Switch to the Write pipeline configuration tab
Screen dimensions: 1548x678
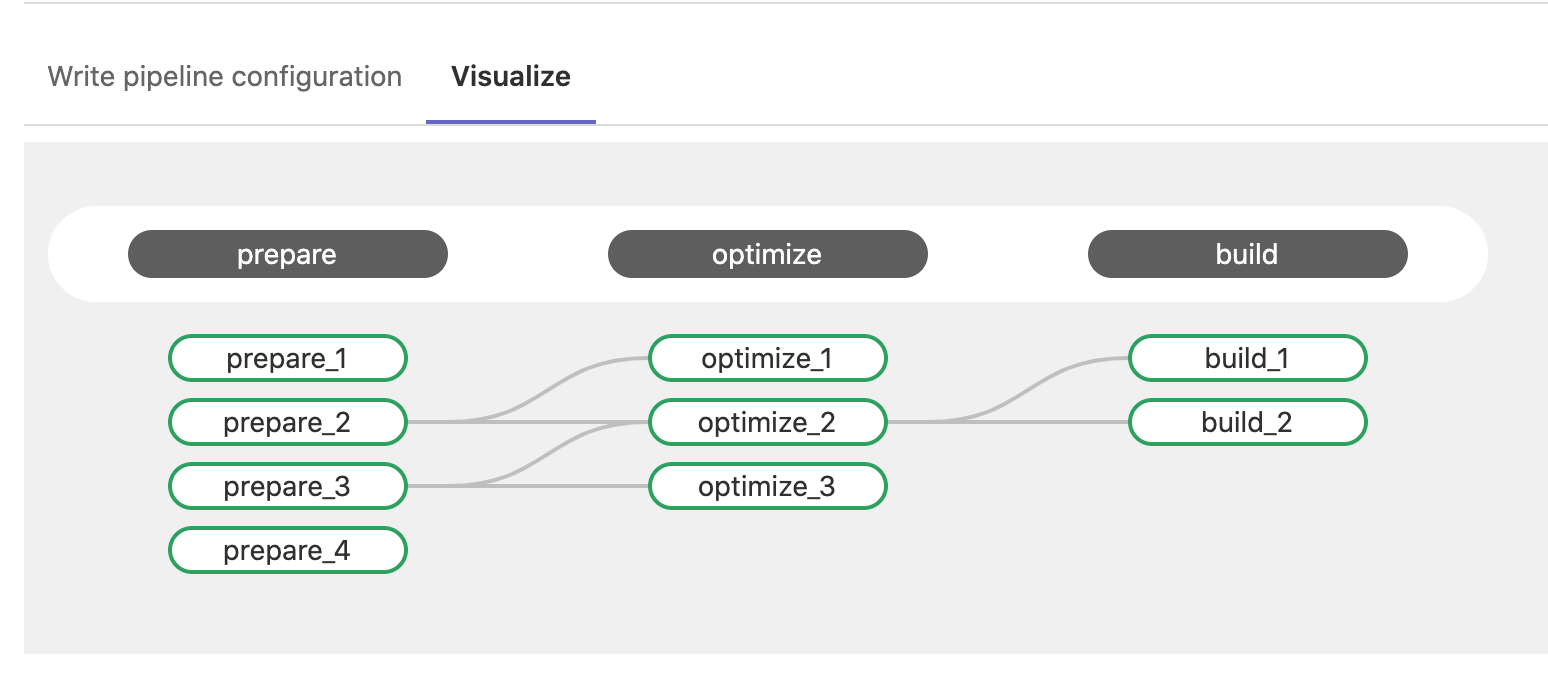click(222, 76)
